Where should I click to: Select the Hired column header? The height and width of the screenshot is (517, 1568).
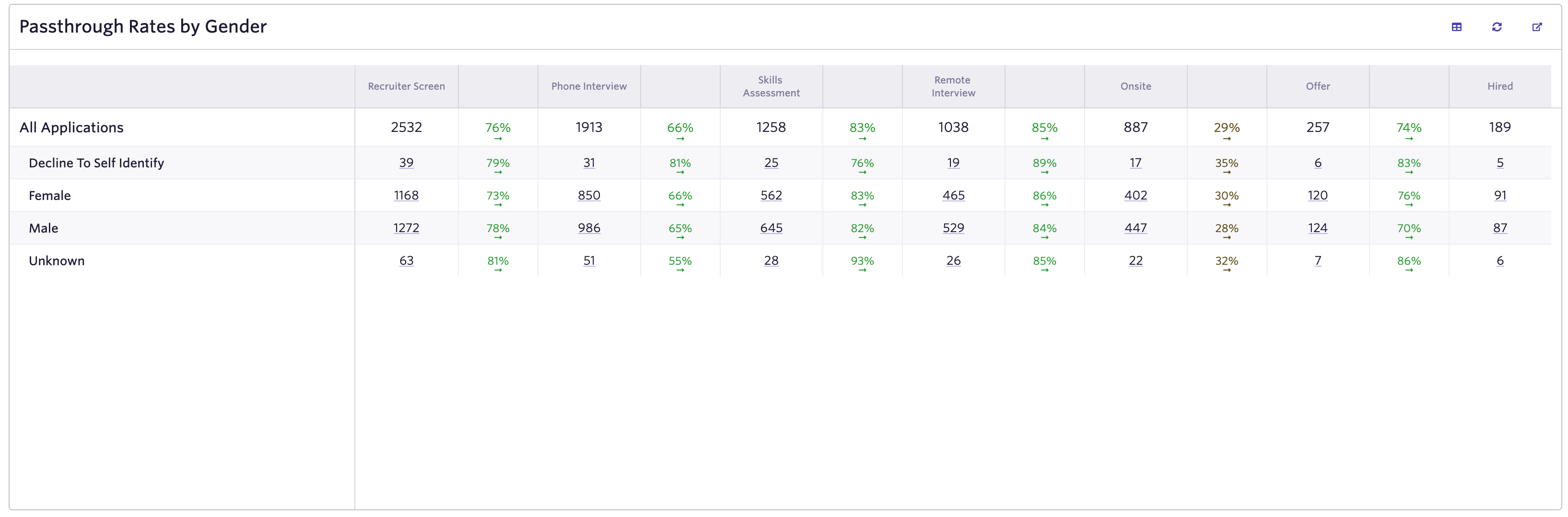(x=1499, y=86)
